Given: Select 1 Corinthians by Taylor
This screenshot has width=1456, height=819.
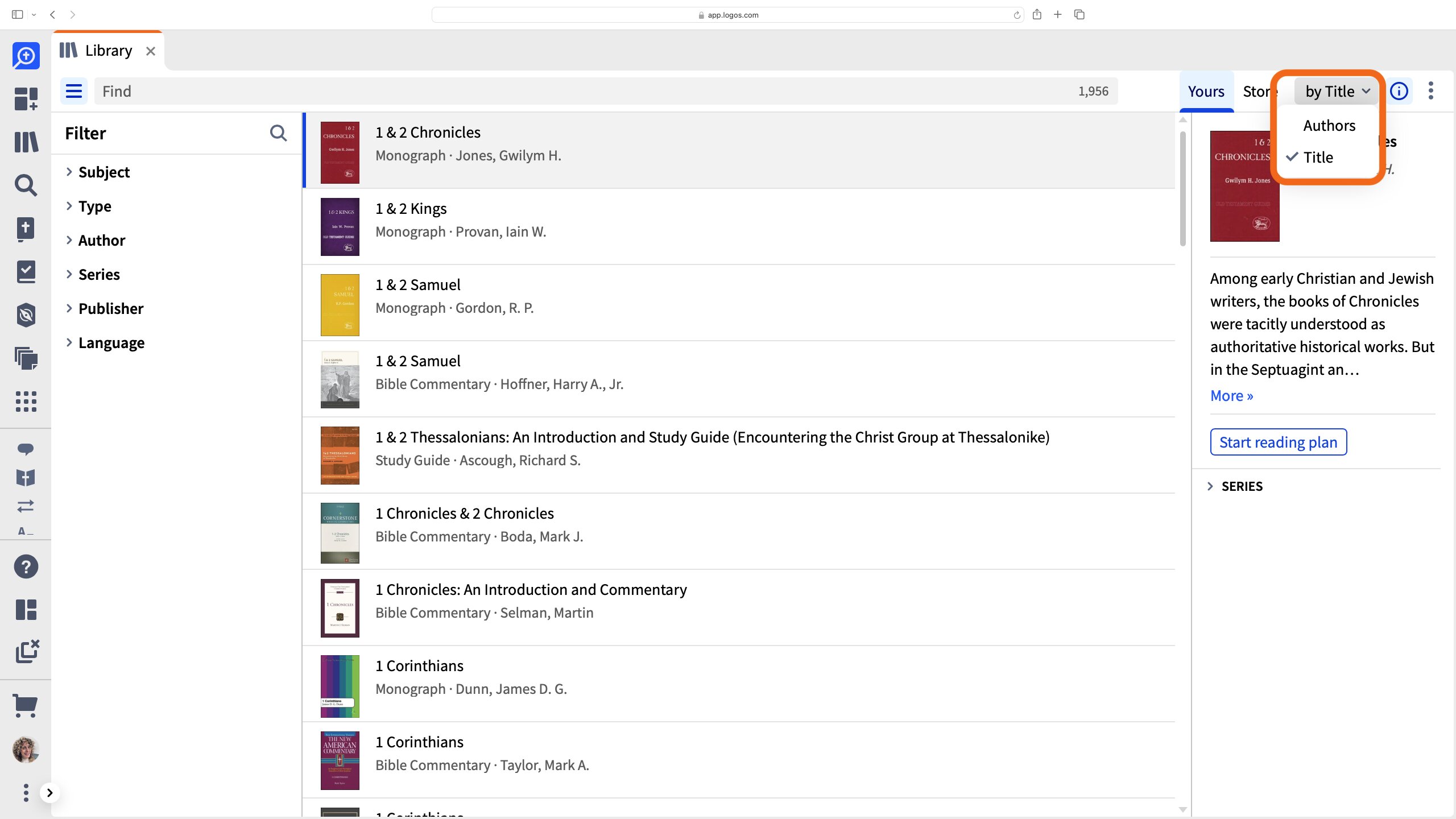Looking at the screenshot, I should [x=739, y=760].
